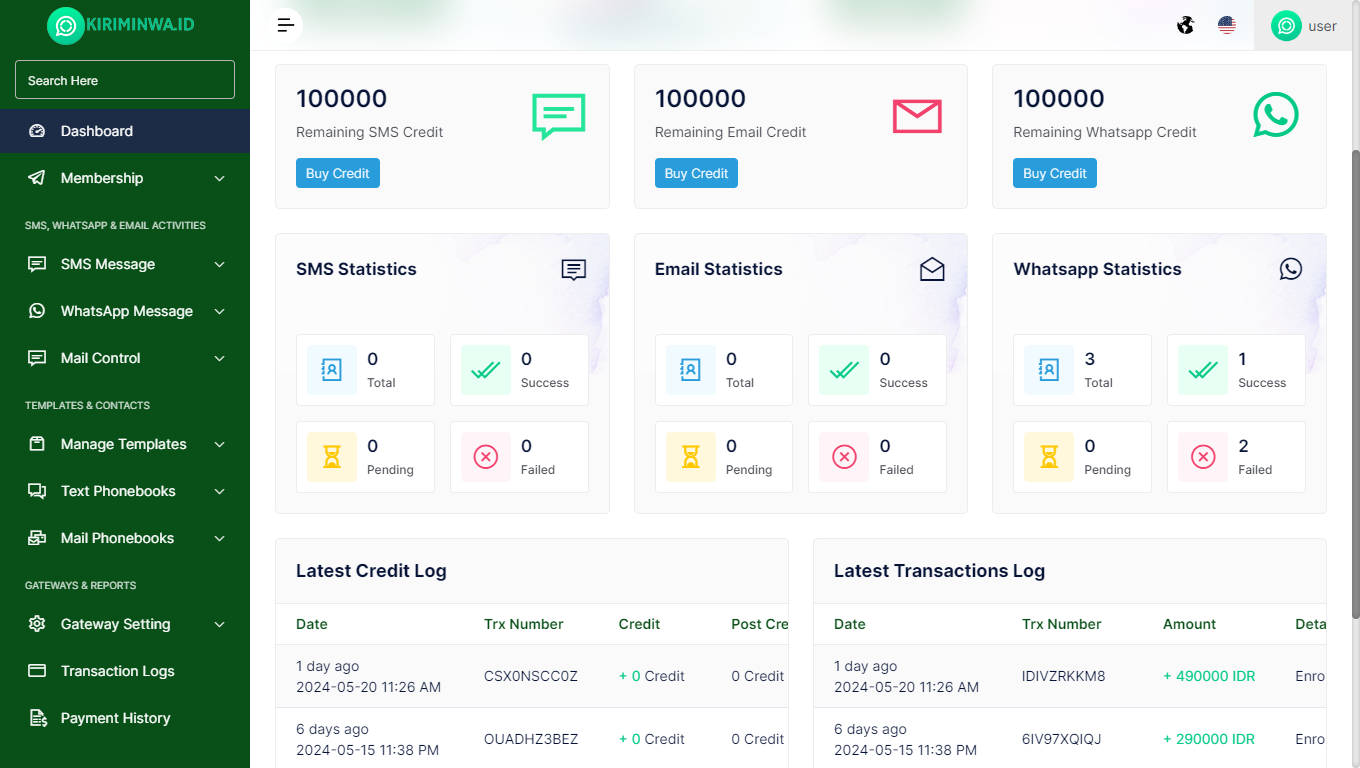Screen dimensions: 1360x768
Task: Select trx number IDIVZRKKM8
Action: point(1064,676)
